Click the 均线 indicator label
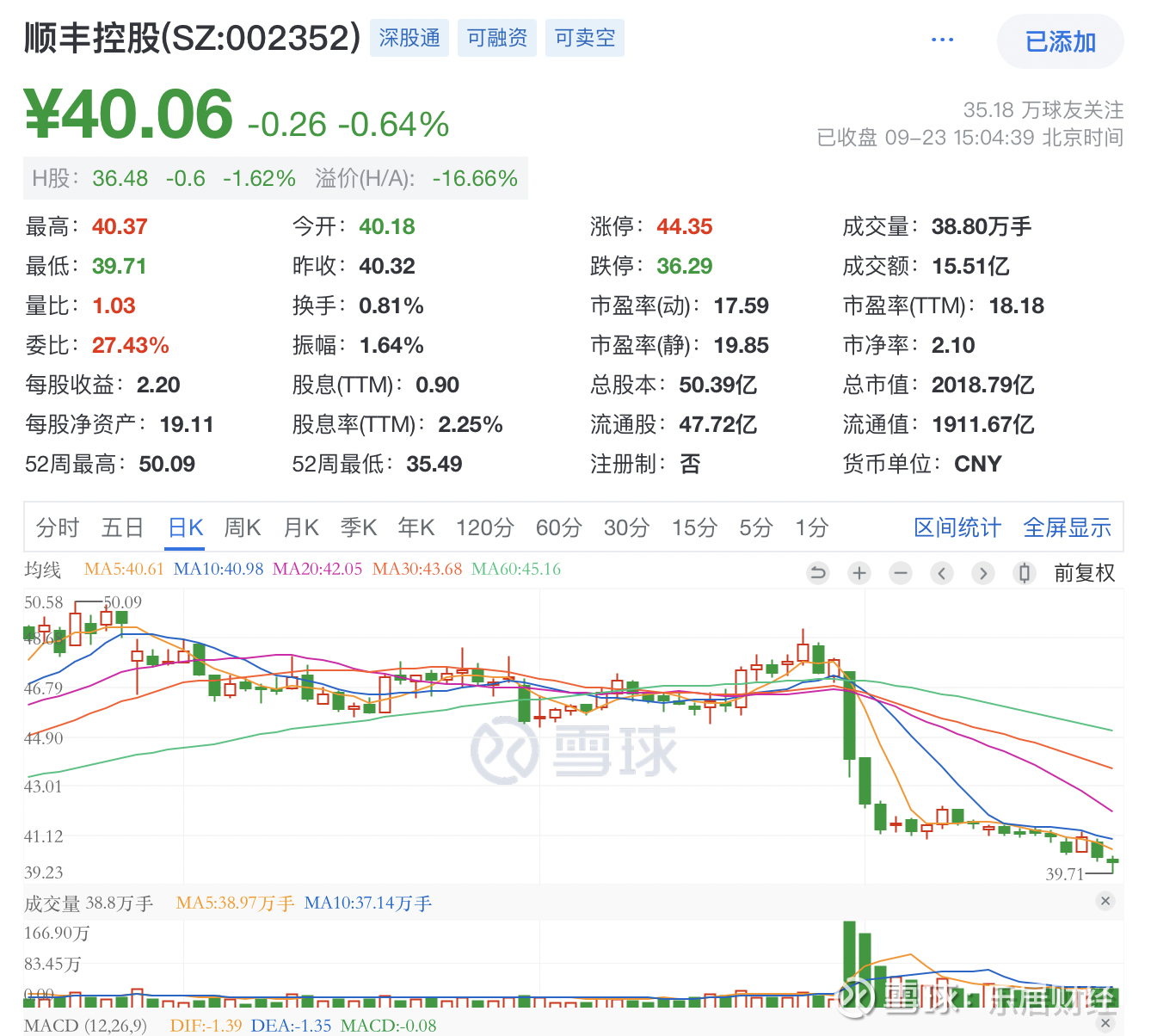The image size is (1151, 1036). [43, 570]
